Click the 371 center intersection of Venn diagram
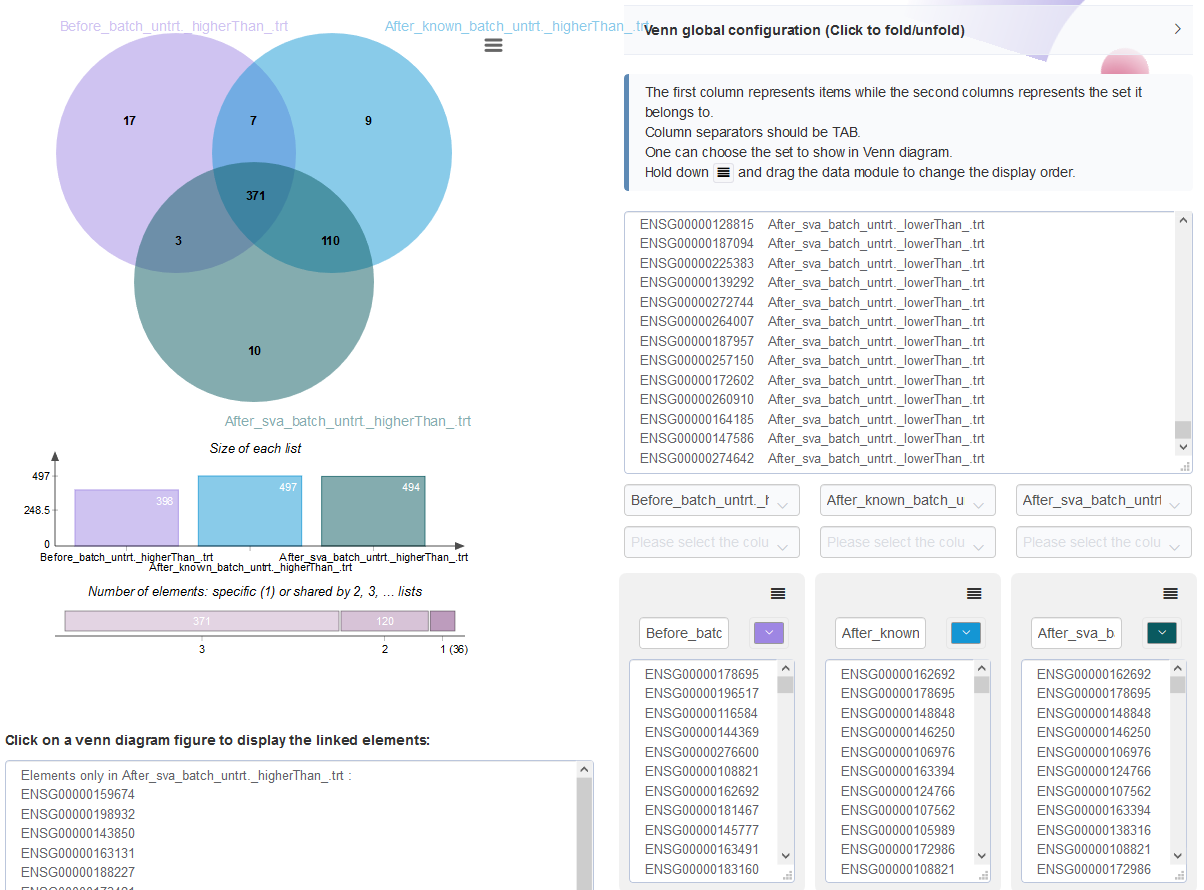The height and width of the screenshot is (890, 1204). pos(255,196)
